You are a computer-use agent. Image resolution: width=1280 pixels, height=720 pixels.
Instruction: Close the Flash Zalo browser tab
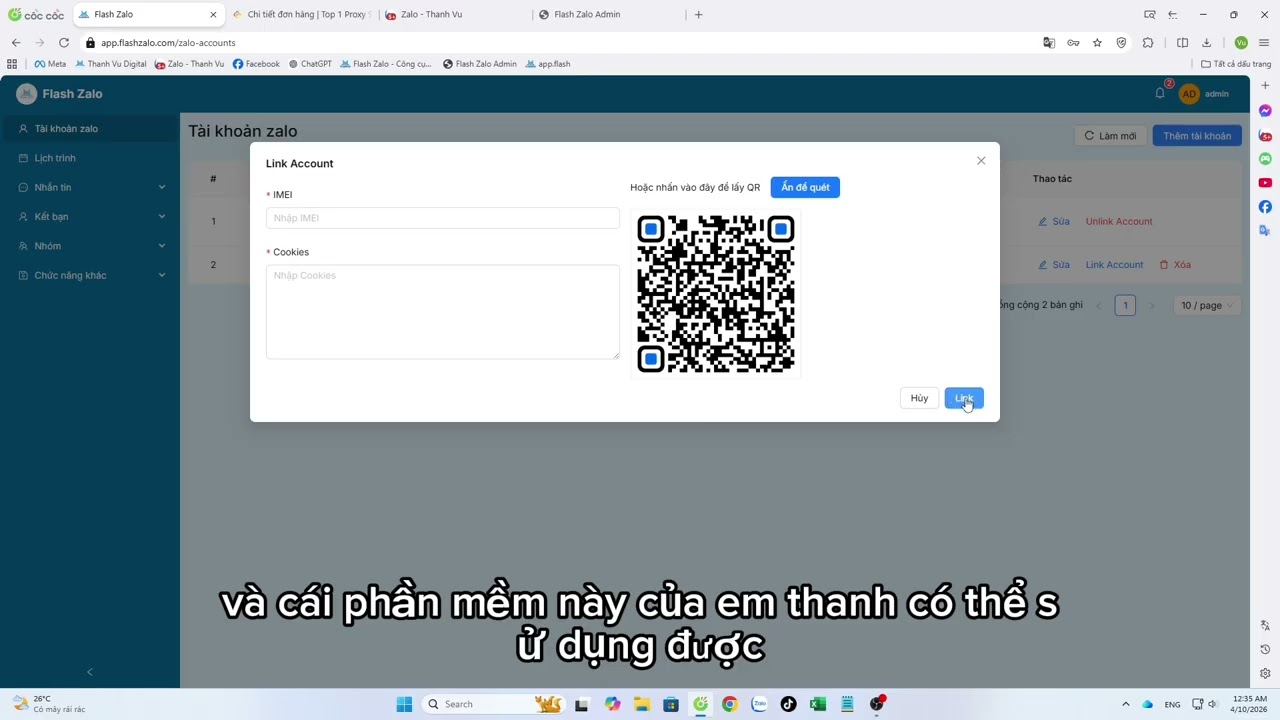(213, 15)
